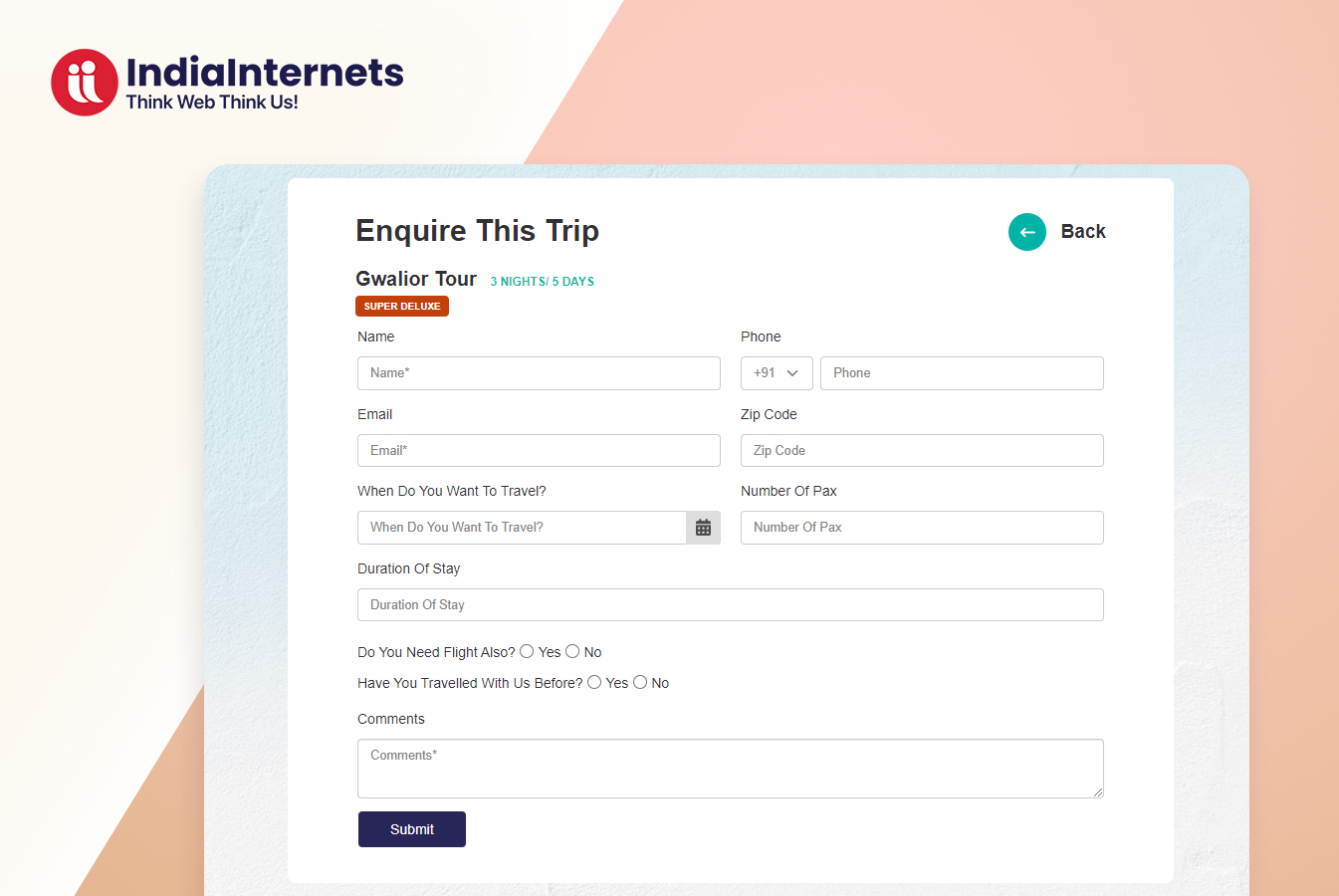Submit the enquiry form
The height and width of the screenshot is (896, 1339).
pyautogui.click(x=412, y=829)
